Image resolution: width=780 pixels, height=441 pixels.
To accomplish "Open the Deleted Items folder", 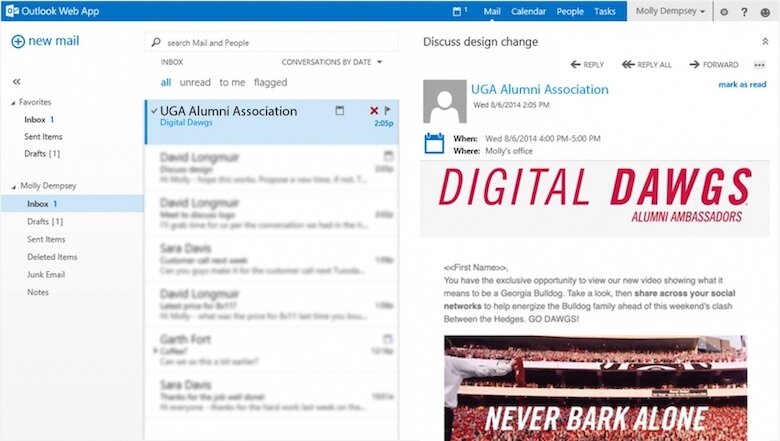I will (52, 257).
